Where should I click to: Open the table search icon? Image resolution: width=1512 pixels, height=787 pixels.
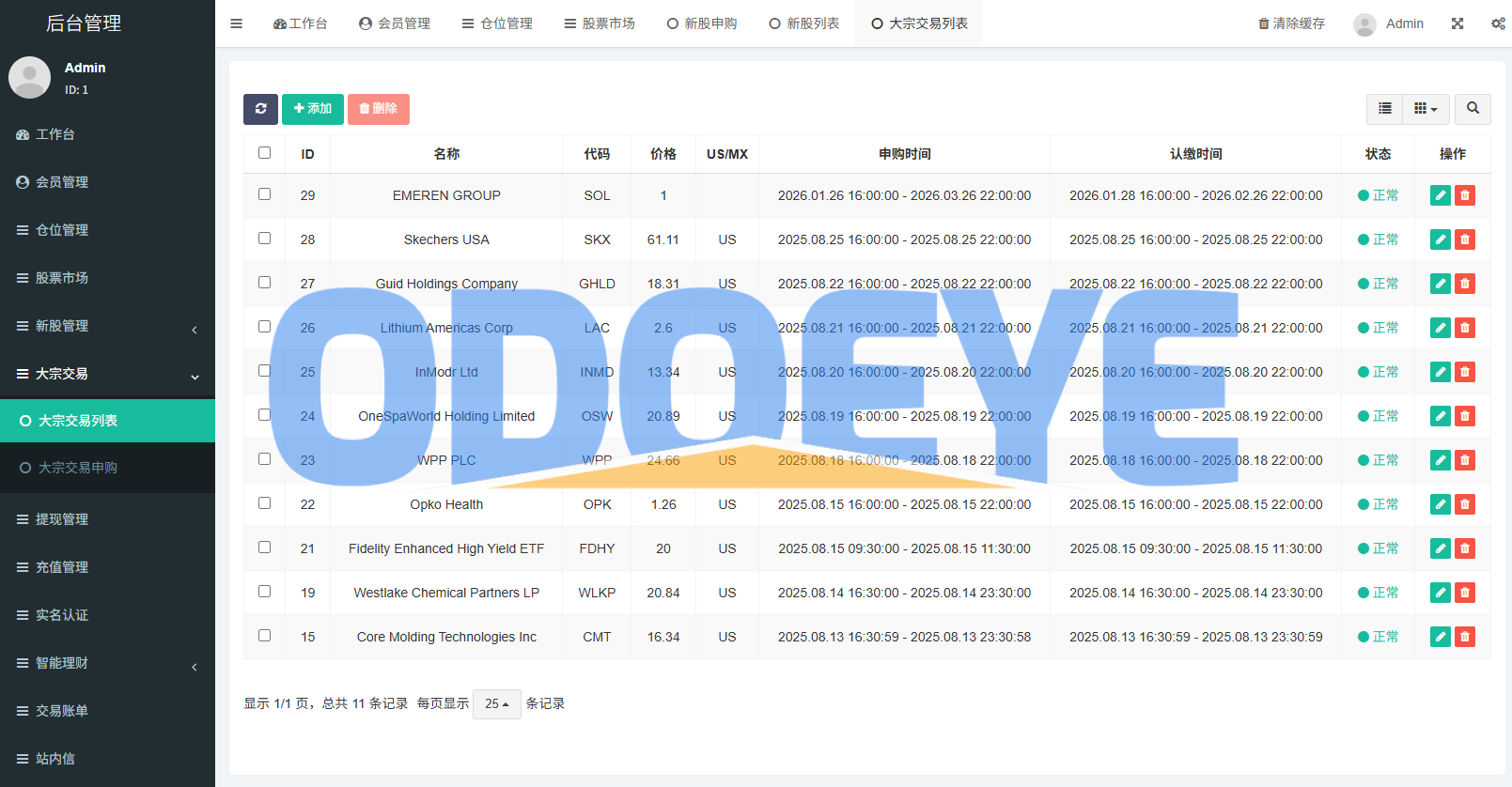pos(1473,109)
